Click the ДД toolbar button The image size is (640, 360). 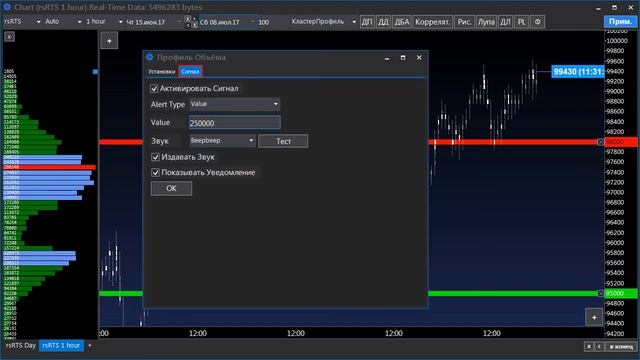383,22
